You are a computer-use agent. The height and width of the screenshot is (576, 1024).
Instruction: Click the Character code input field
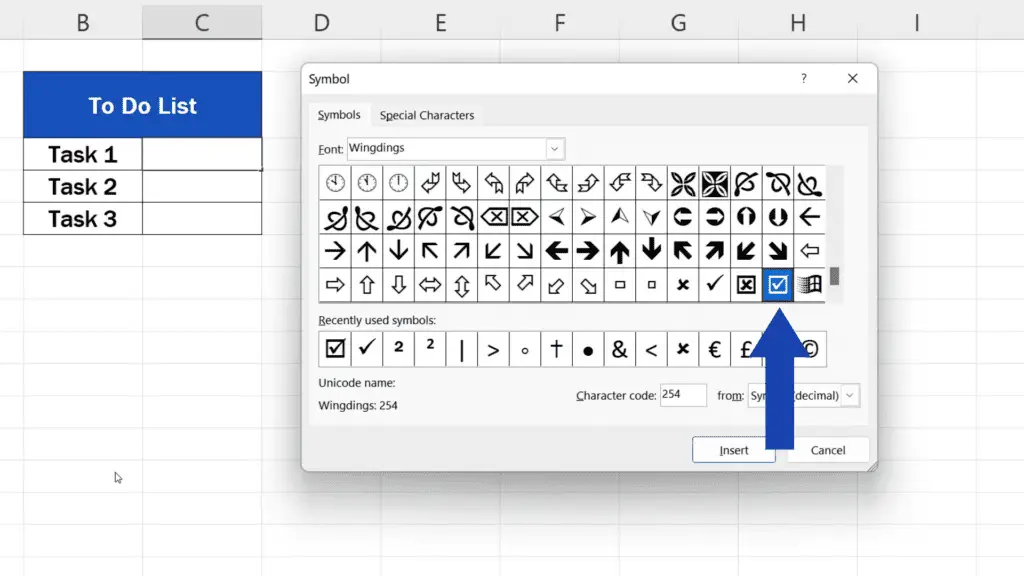683,395
